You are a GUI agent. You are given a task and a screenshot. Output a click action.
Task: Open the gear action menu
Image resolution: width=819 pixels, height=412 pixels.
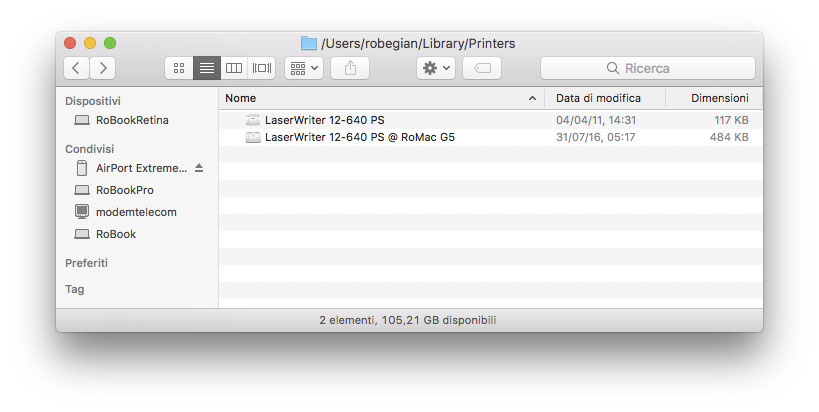pos(436,68)
